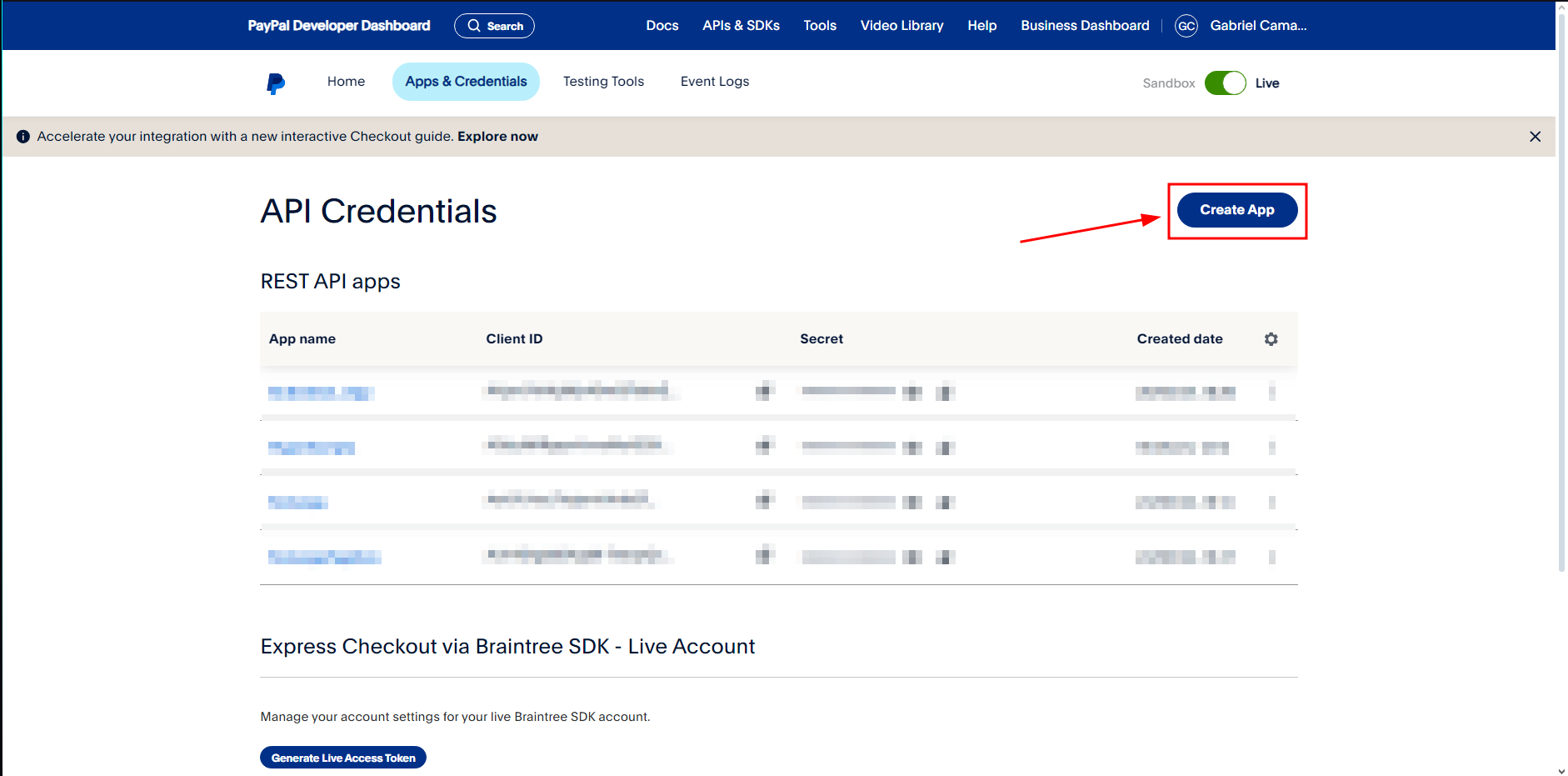Click the REST API apps heading
This screenshot has height=776, width=1568.
[331, 282]
